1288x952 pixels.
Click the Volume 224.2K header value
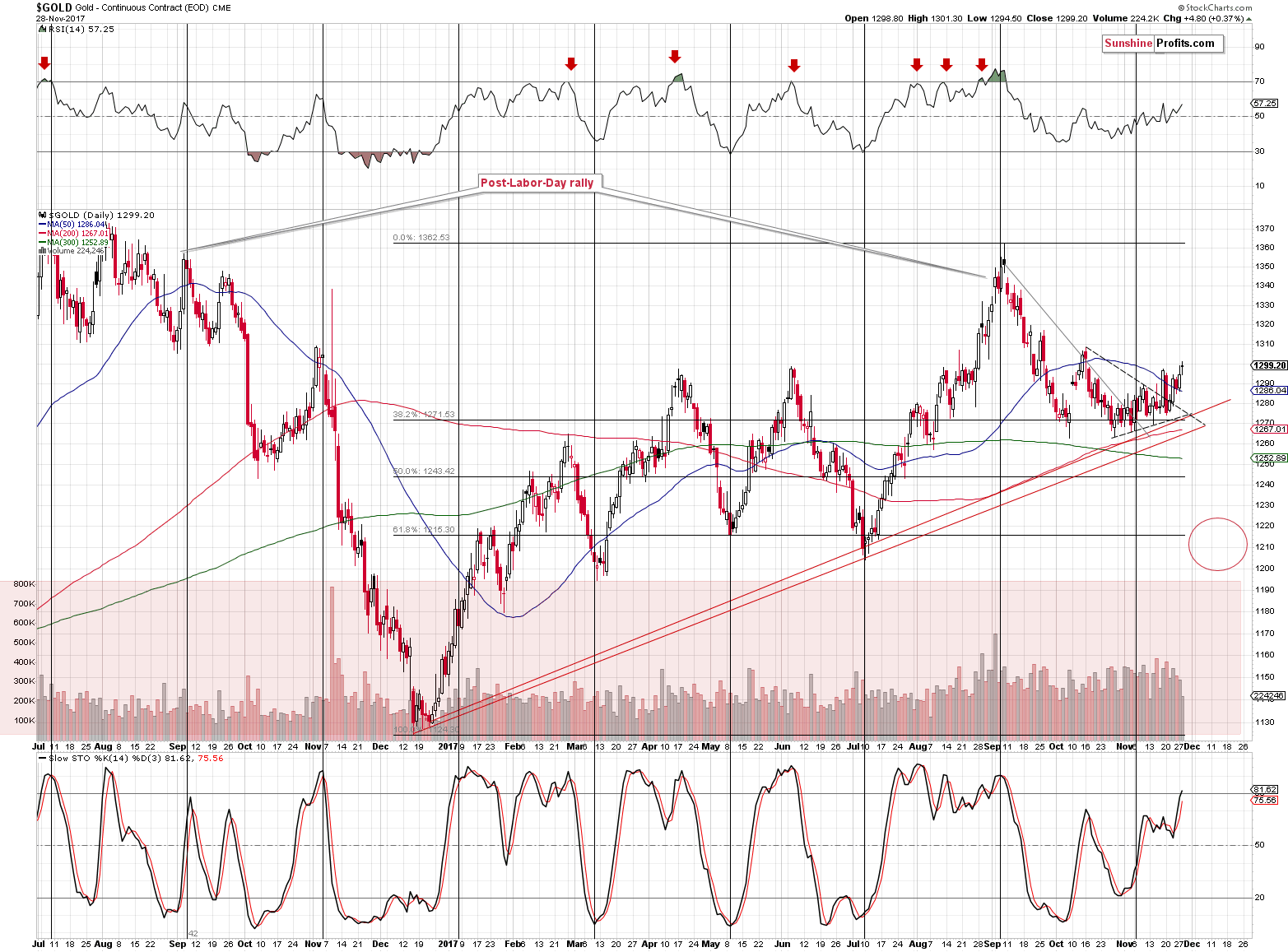1127,18
